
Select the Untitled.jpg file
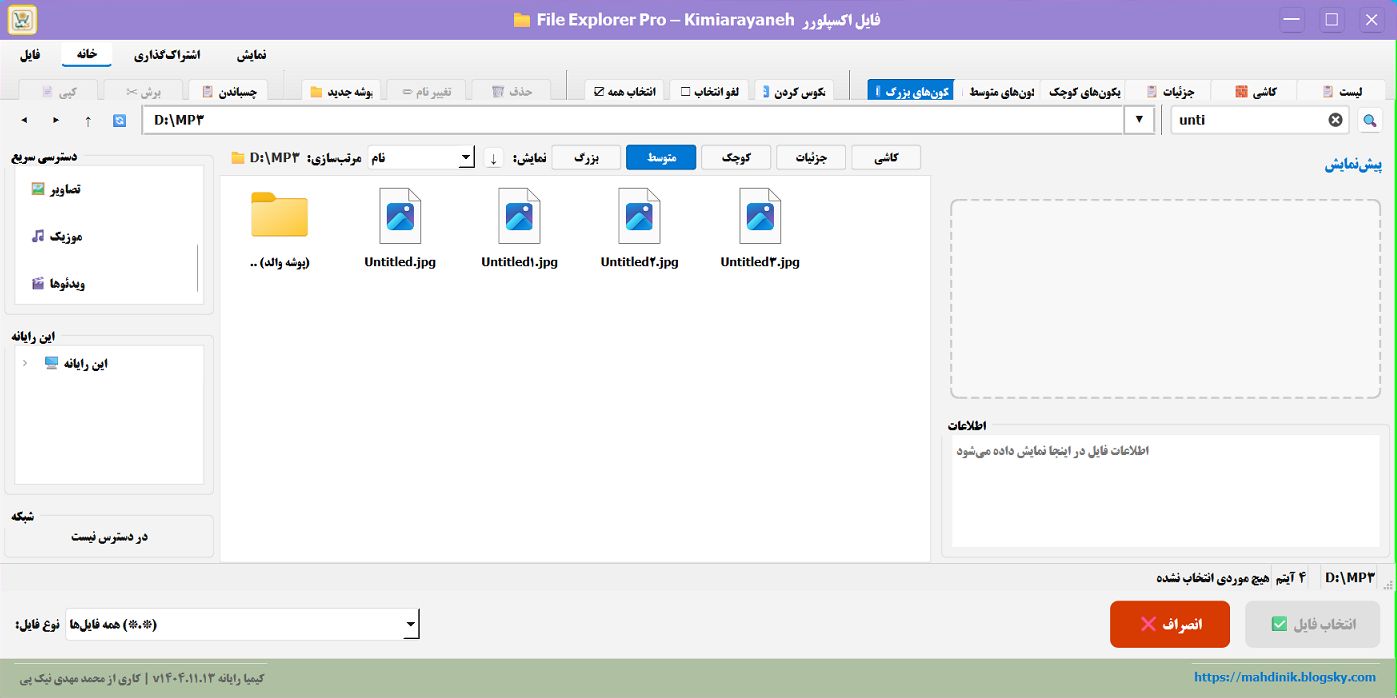(400, 229)
